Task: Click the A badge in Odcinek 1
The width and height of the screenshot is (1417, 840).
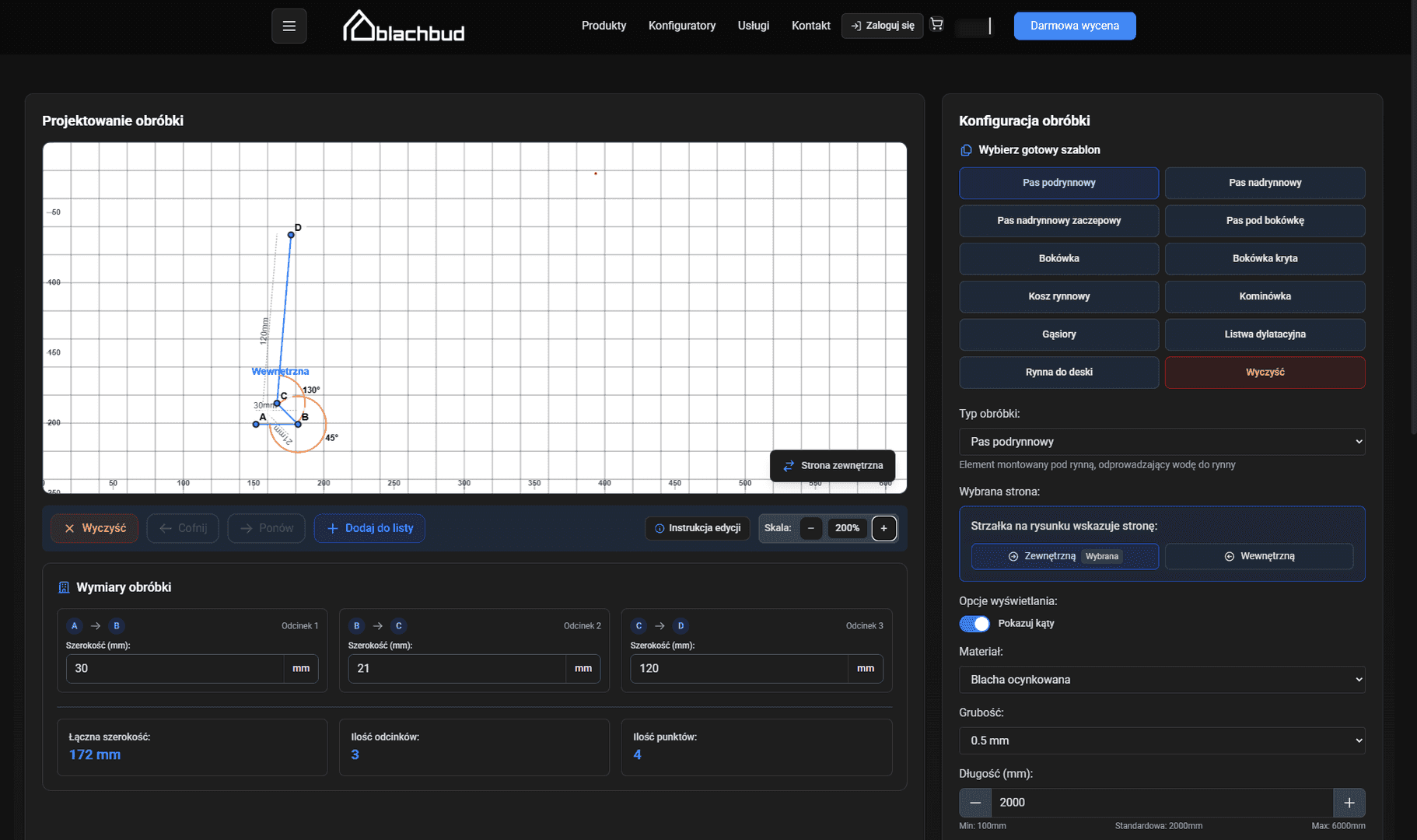Action: 74,626
